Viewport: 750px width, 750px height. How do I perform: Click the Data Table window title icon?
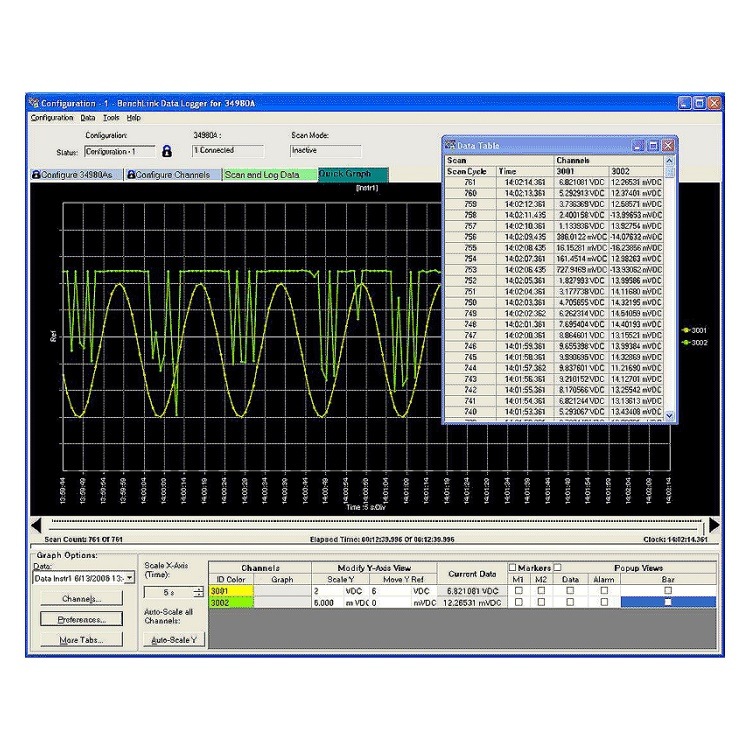coord(451,145)
